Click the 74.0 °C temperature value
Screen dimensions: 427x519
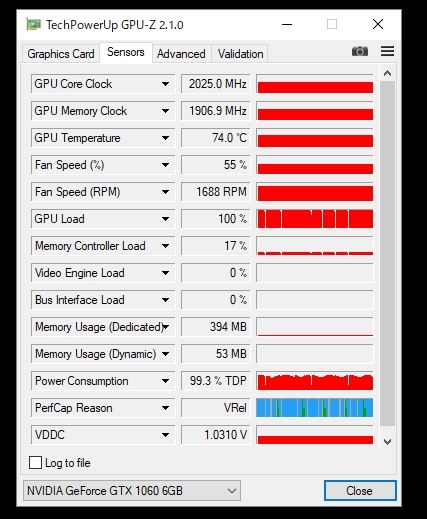216,138
